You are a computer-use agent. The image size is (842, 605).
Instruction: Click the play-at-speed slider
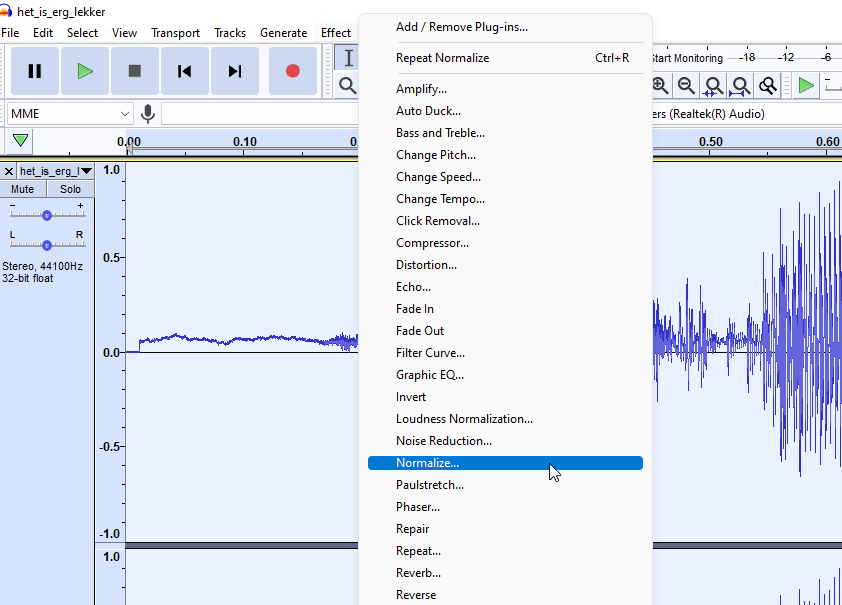click(x=832, y=85)
